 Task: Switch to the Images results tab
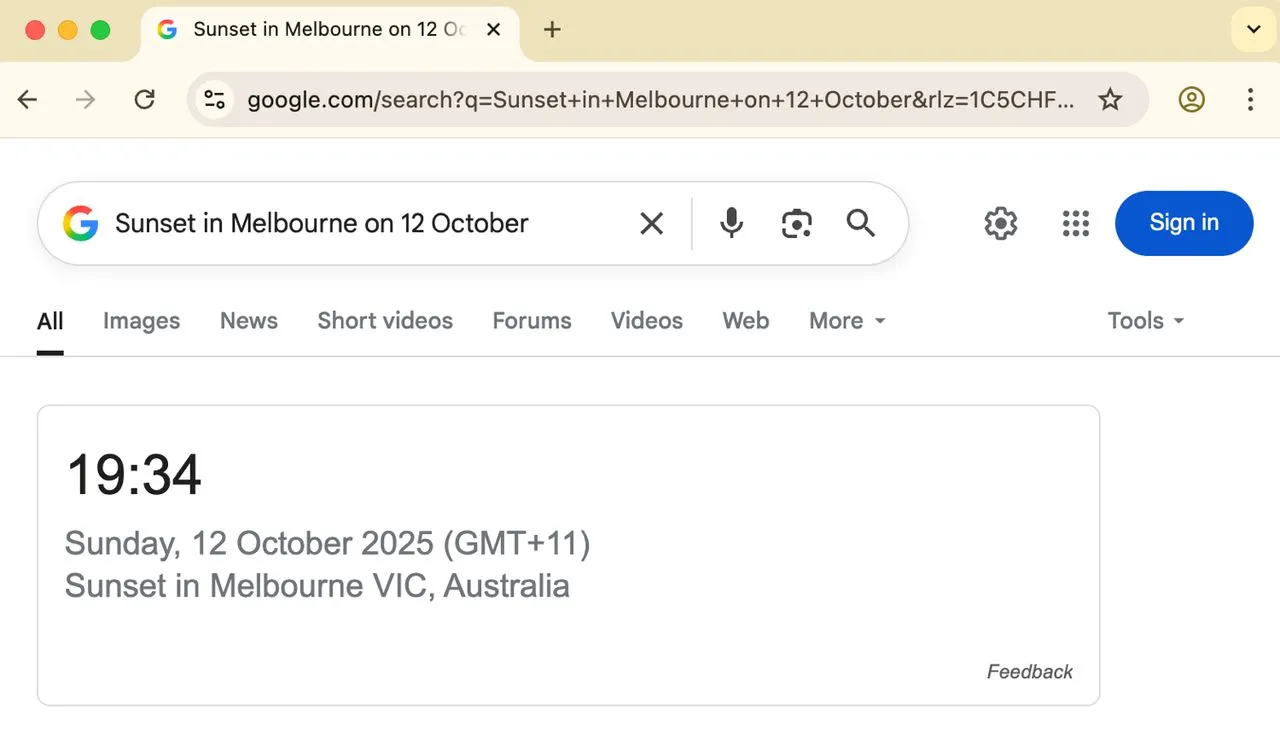coord(140,320)
